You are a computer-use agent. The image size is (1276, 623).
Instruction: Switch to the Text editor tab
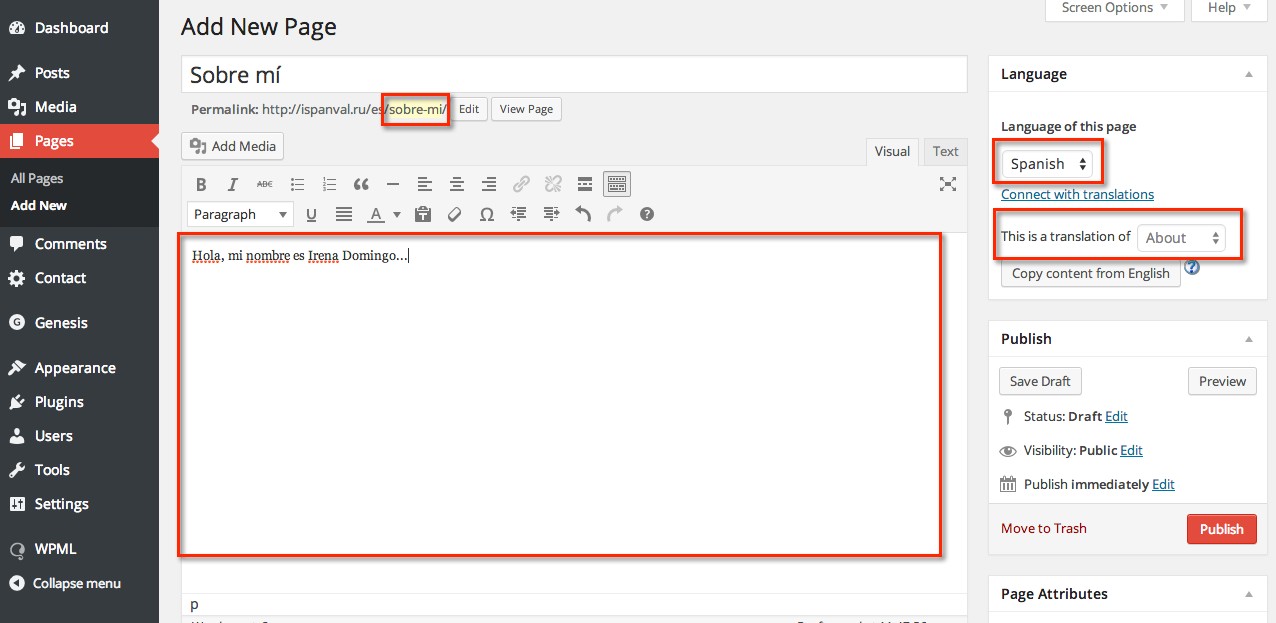coord(945,151)
